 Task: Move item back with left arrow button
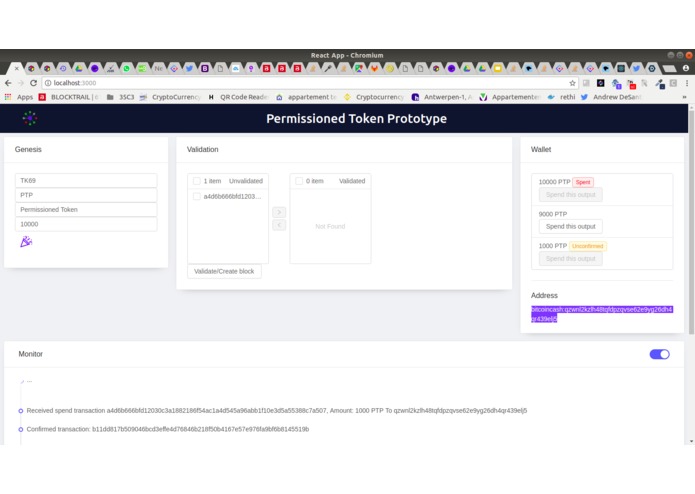click(279, 225)
